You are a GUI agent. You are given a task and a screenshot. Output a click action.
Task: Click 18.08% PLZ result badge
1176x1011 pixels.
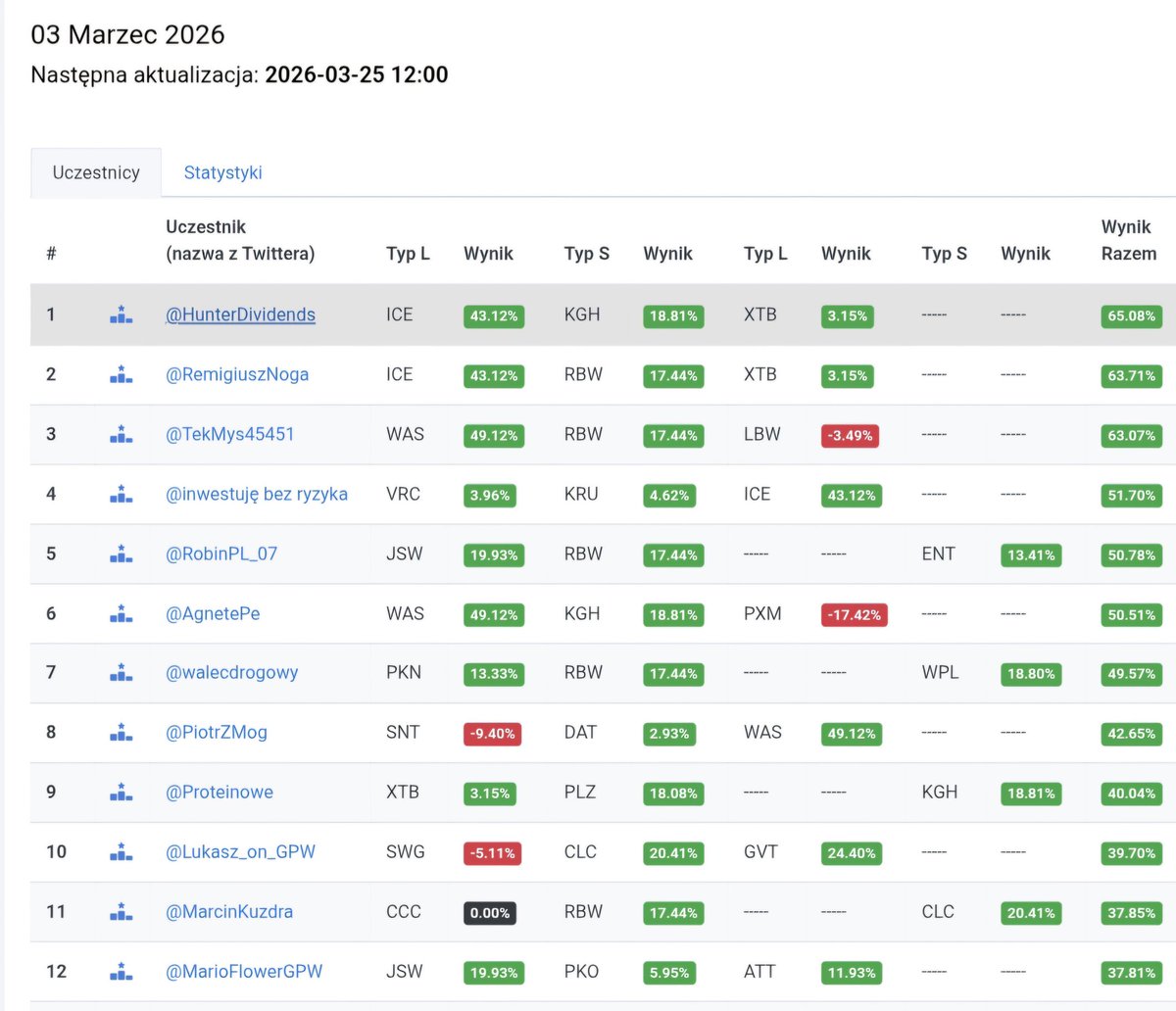click(x=674, y=793)
